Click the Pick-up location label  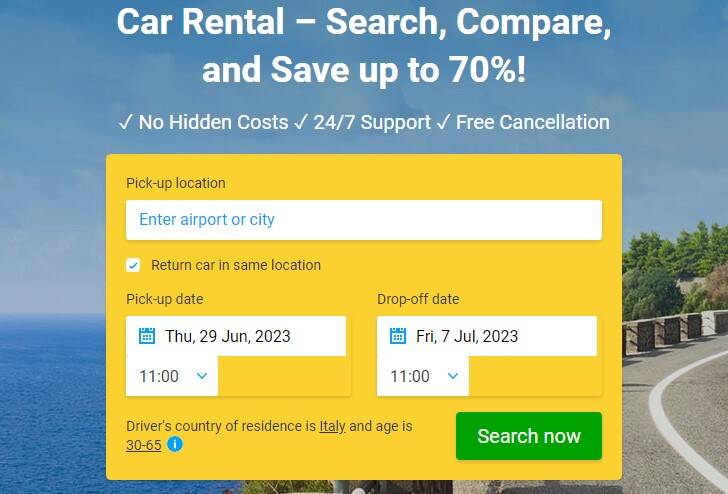pyautogui.click(x=176, y=183)
